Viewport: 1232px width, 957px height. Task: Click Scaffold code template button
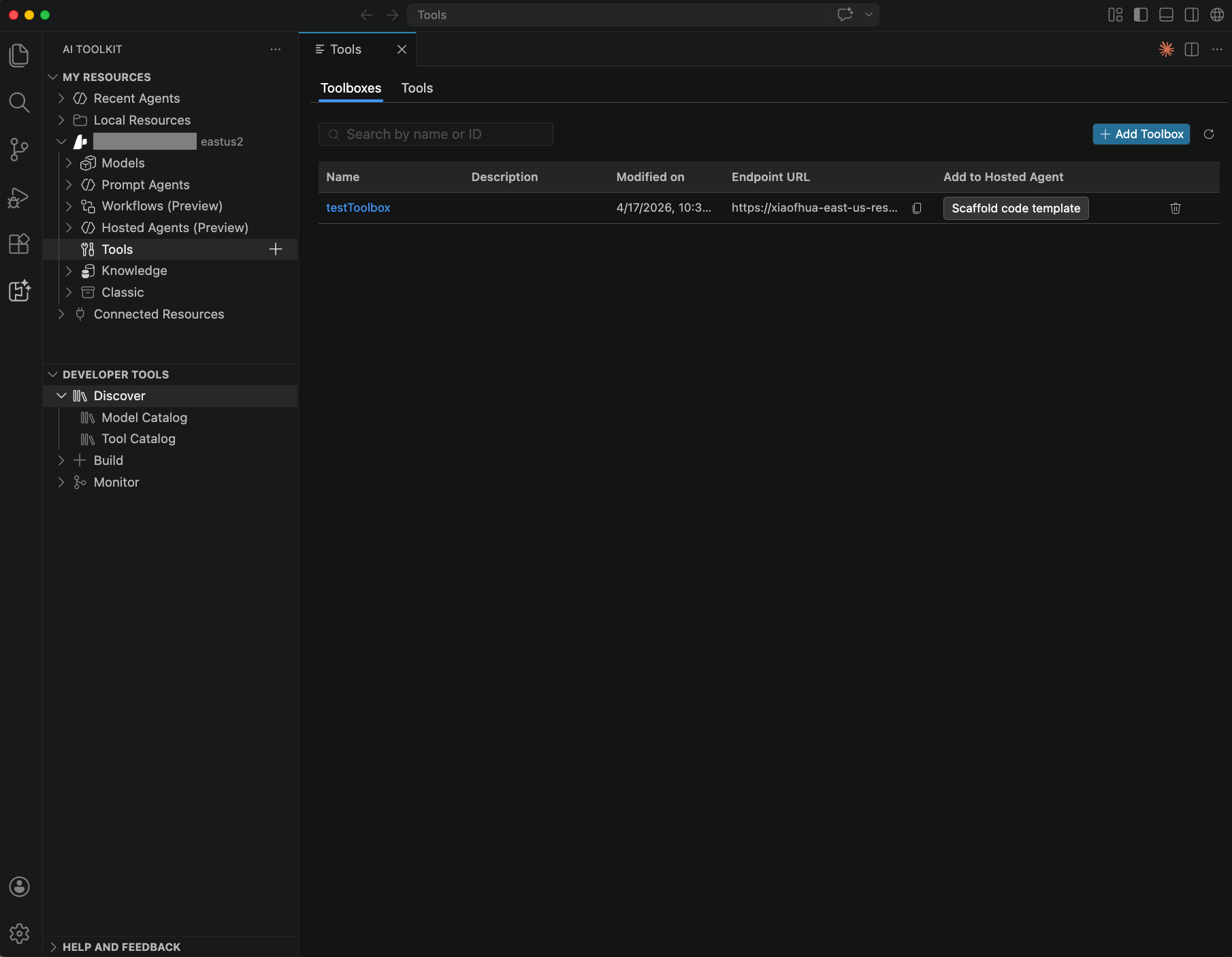[x=1016, y=208]
